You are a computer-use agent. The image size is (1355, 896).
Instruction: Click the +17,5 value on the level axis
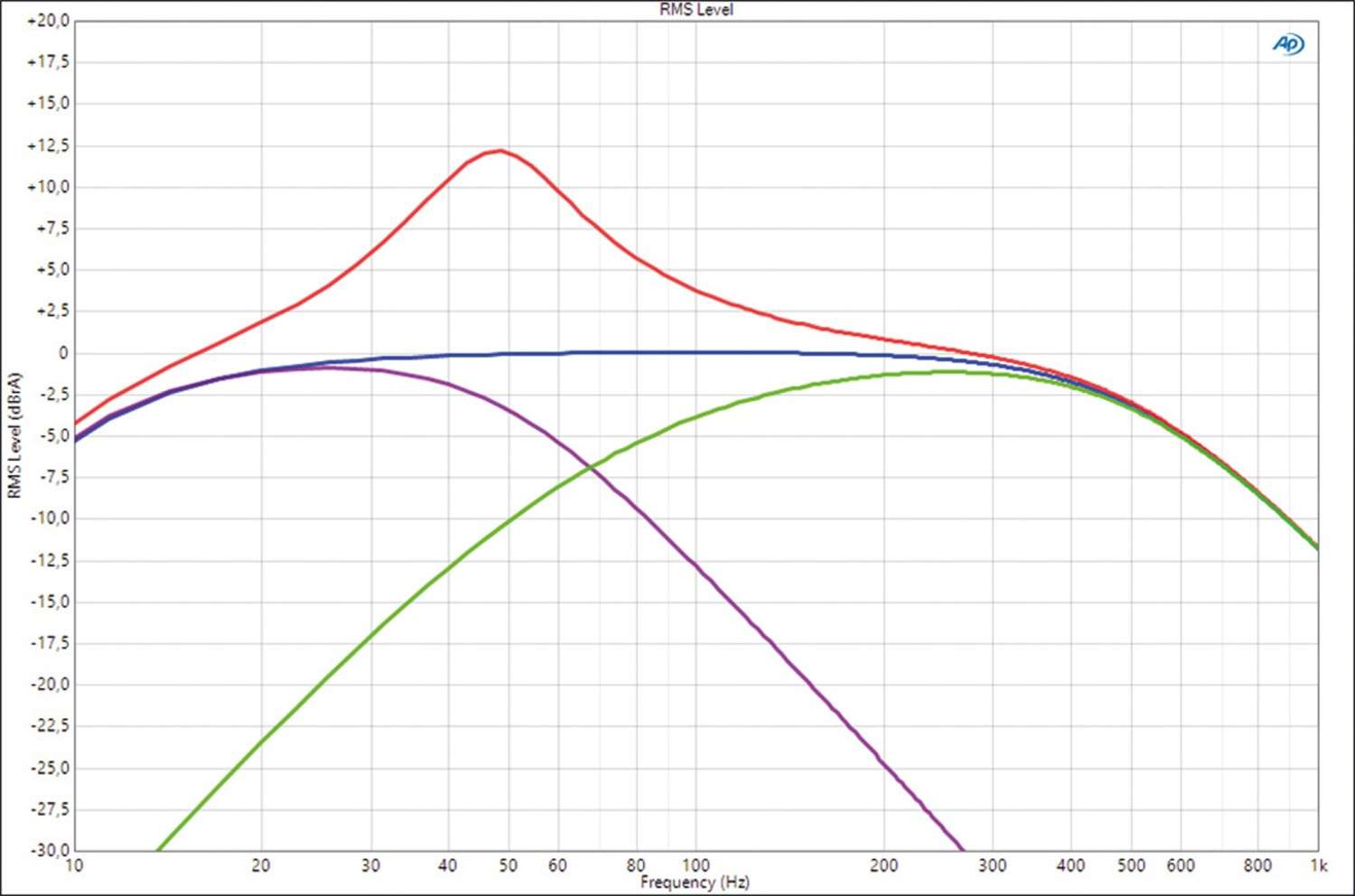[x=48, y=62]
